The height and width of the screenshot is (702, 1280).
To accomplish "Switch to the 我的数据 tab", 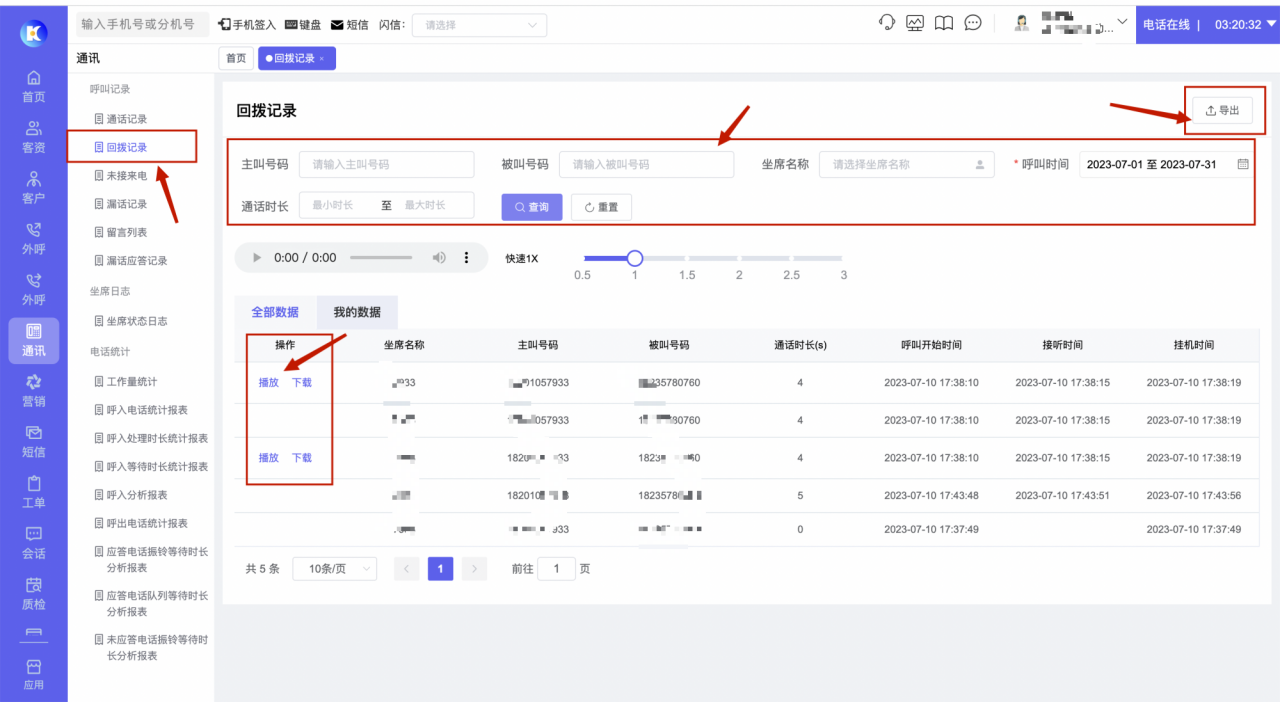I will pyautogui.click(x=357, y=312).
